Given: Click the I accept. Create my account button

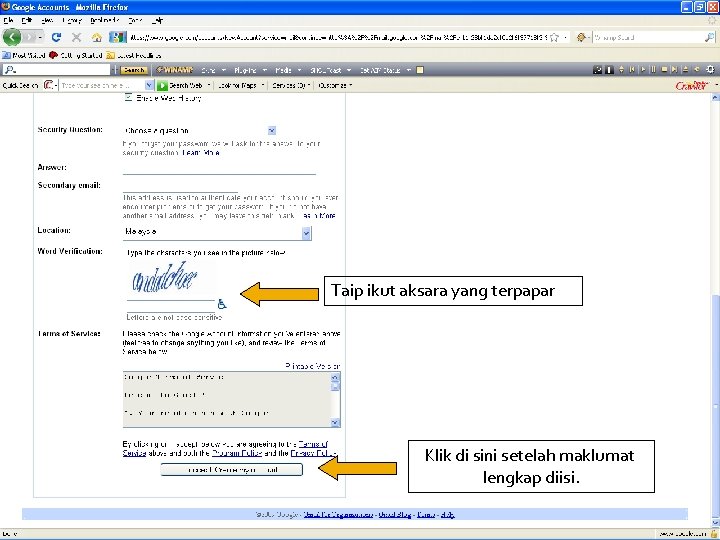Looking at the screenshot, I should pyautogui.click(x=231, y=470).
